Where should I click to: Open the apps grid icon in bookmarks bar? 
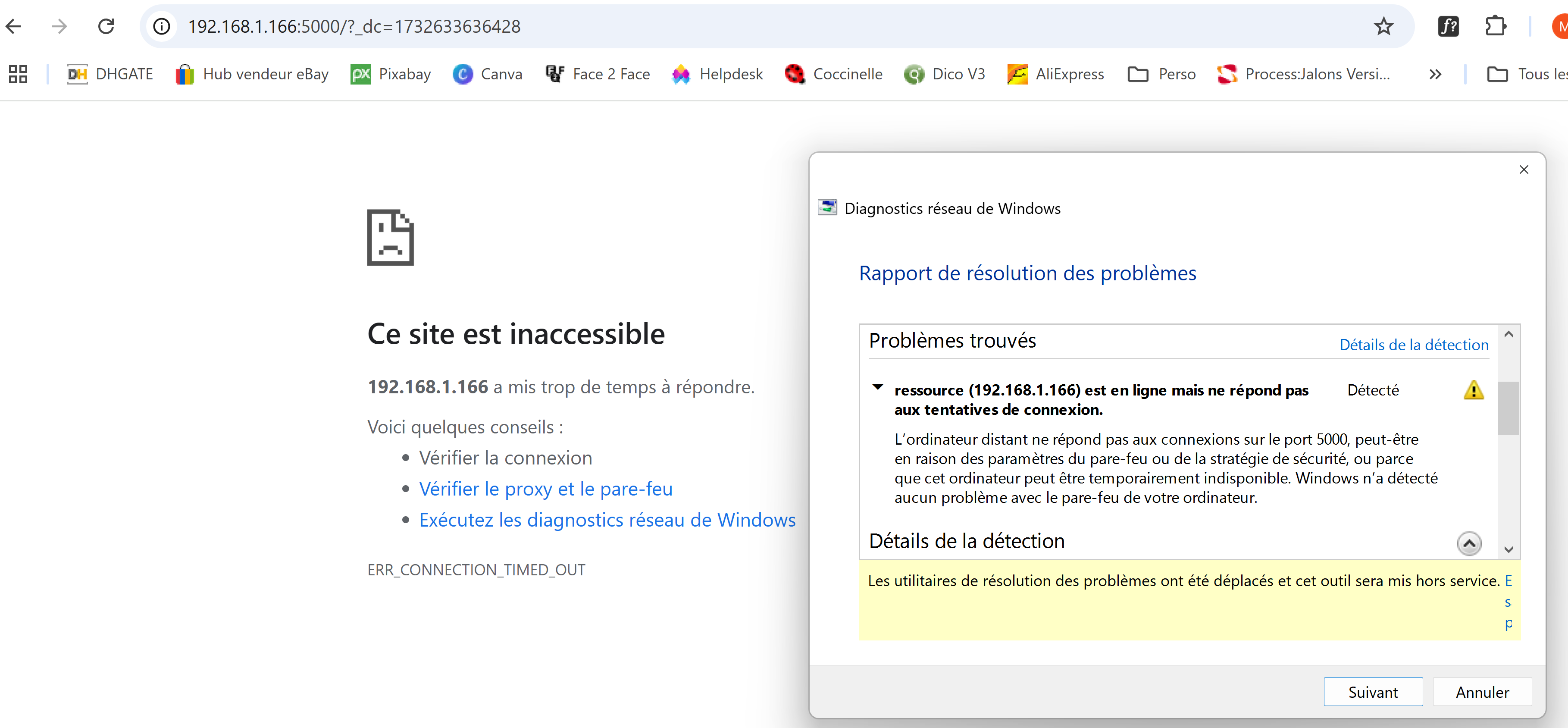tap(18, 74)
